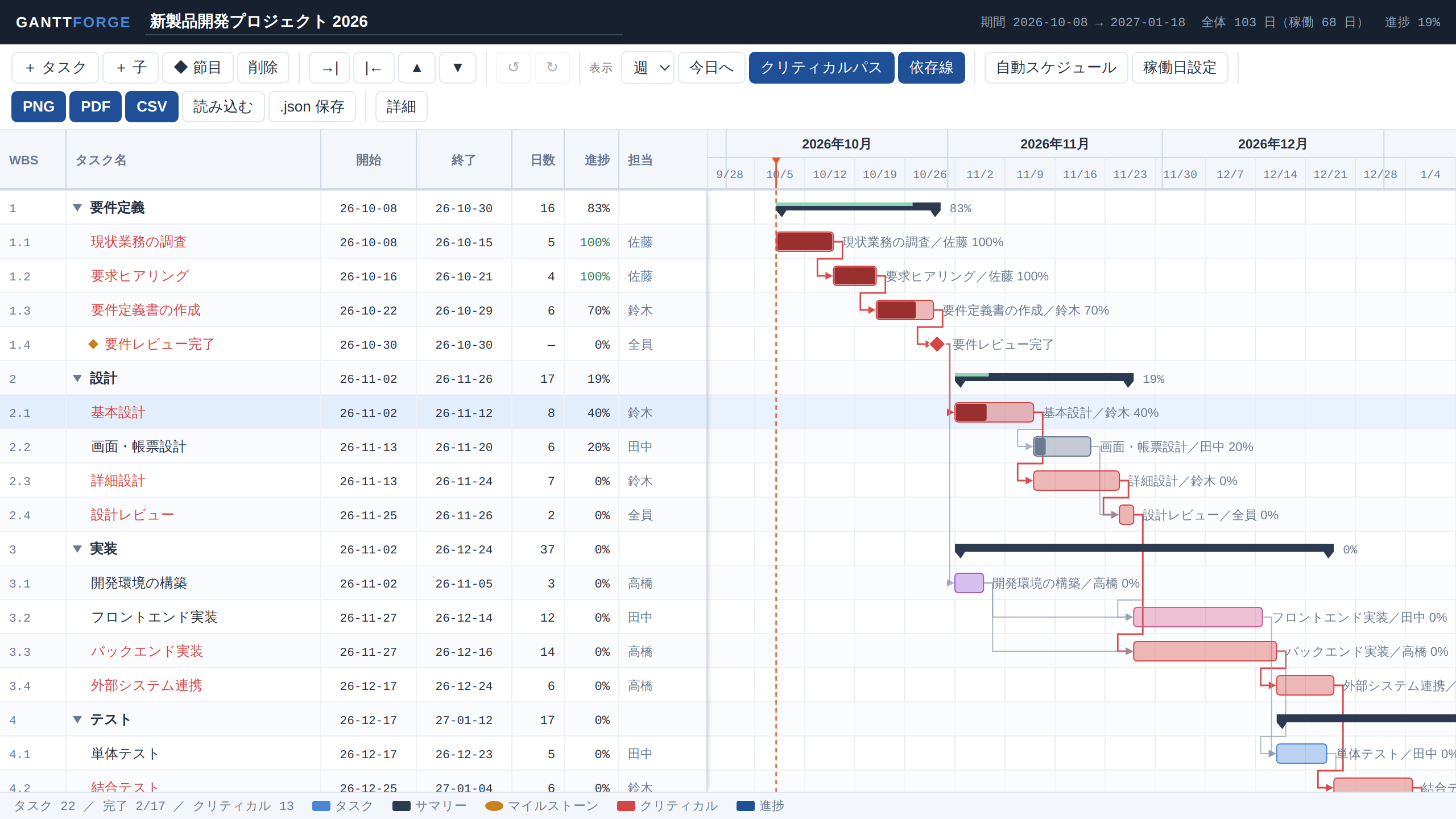Jump to today with 今日へ
The image size is (1456, 819).
[x=712, y=68]
